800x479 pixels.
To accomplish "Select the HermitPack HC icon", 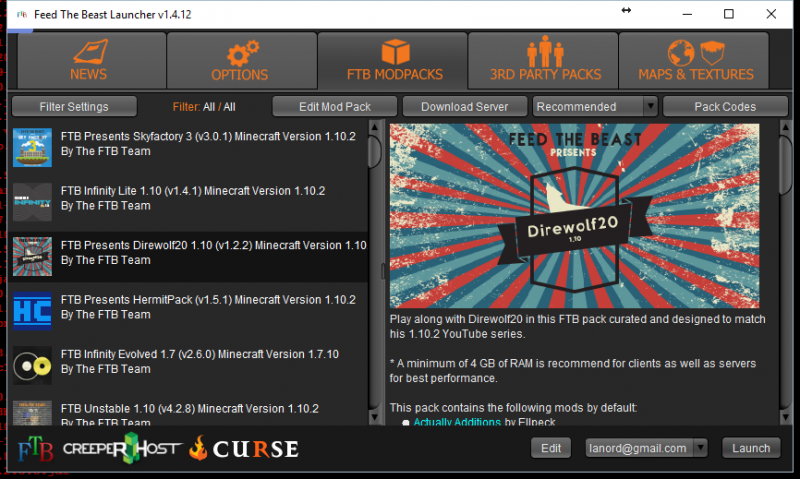I will tap(32, 311).
